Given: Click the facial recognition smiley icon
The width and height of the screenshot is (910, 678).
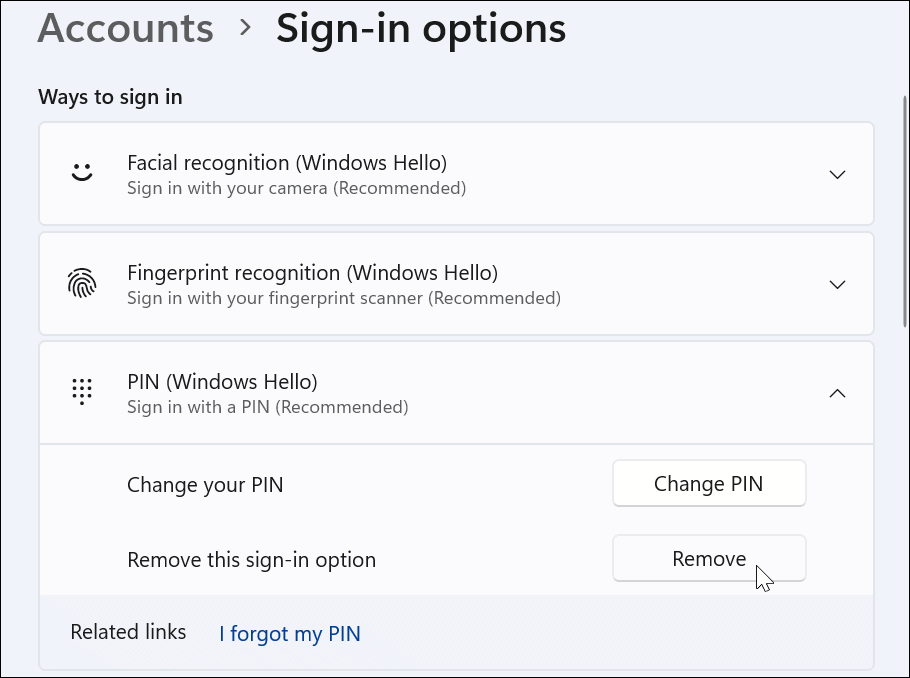Looking at the screenshot, I should click(83, 172).
